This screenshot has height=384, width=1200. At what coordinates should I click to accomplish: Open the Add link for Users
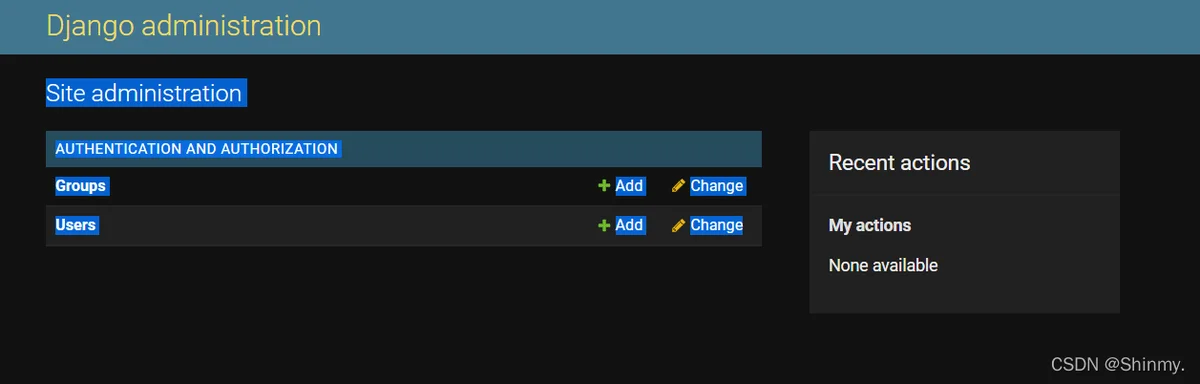pyautogui.click(x=629, y=225)
